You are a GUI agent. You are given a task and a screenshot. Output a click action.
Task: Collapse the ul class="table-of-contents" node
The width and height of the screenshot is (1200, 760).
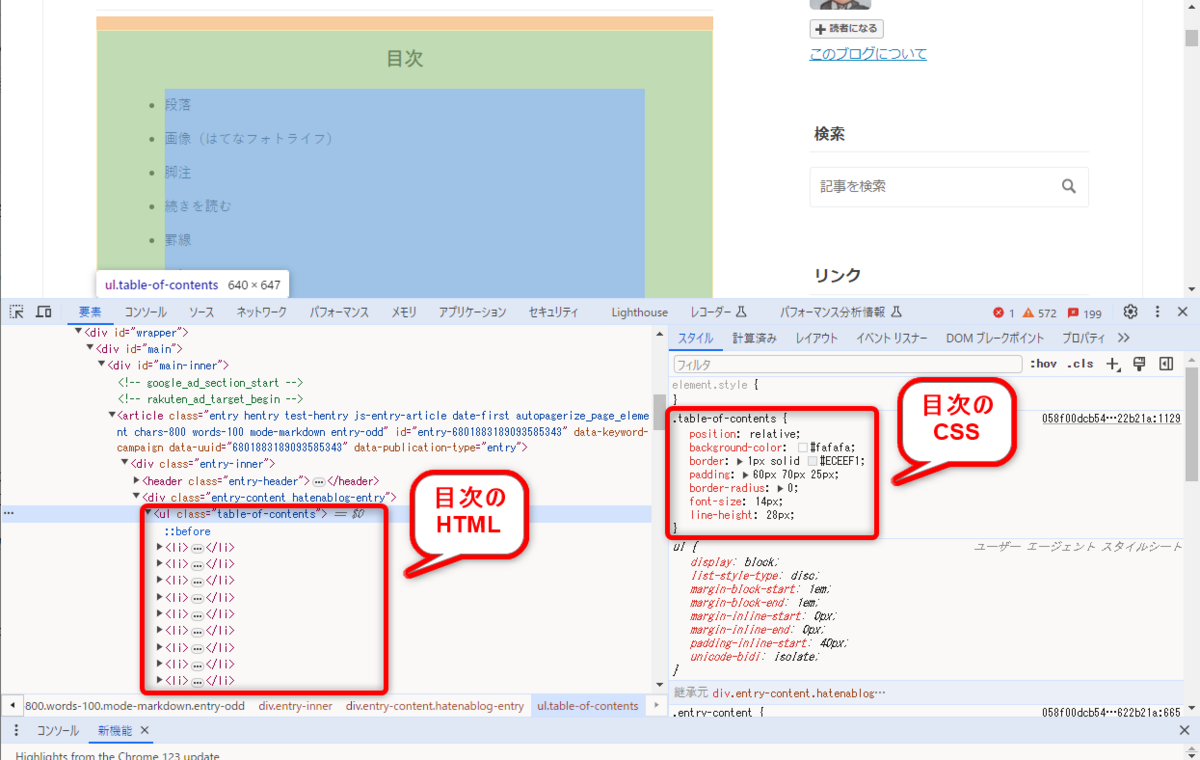[149, 513]
